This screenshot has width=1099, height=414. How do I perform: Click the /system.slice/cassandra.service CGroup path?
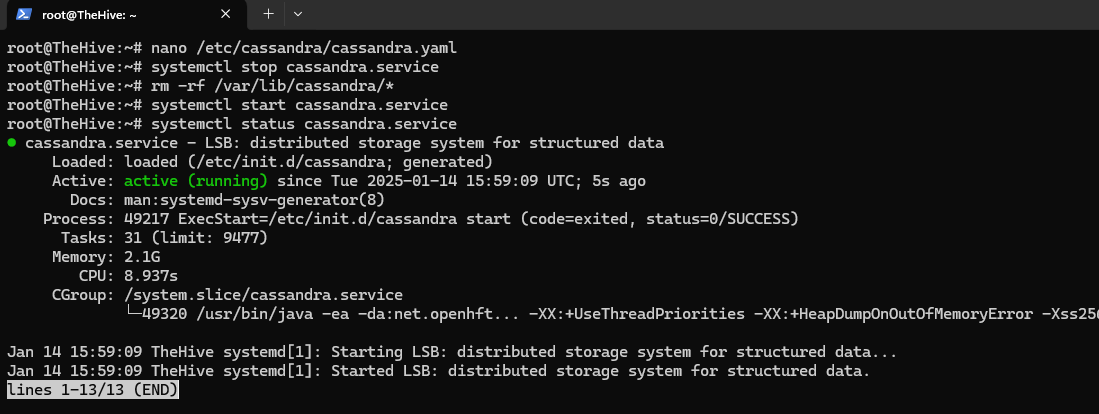tap(263, 295)
